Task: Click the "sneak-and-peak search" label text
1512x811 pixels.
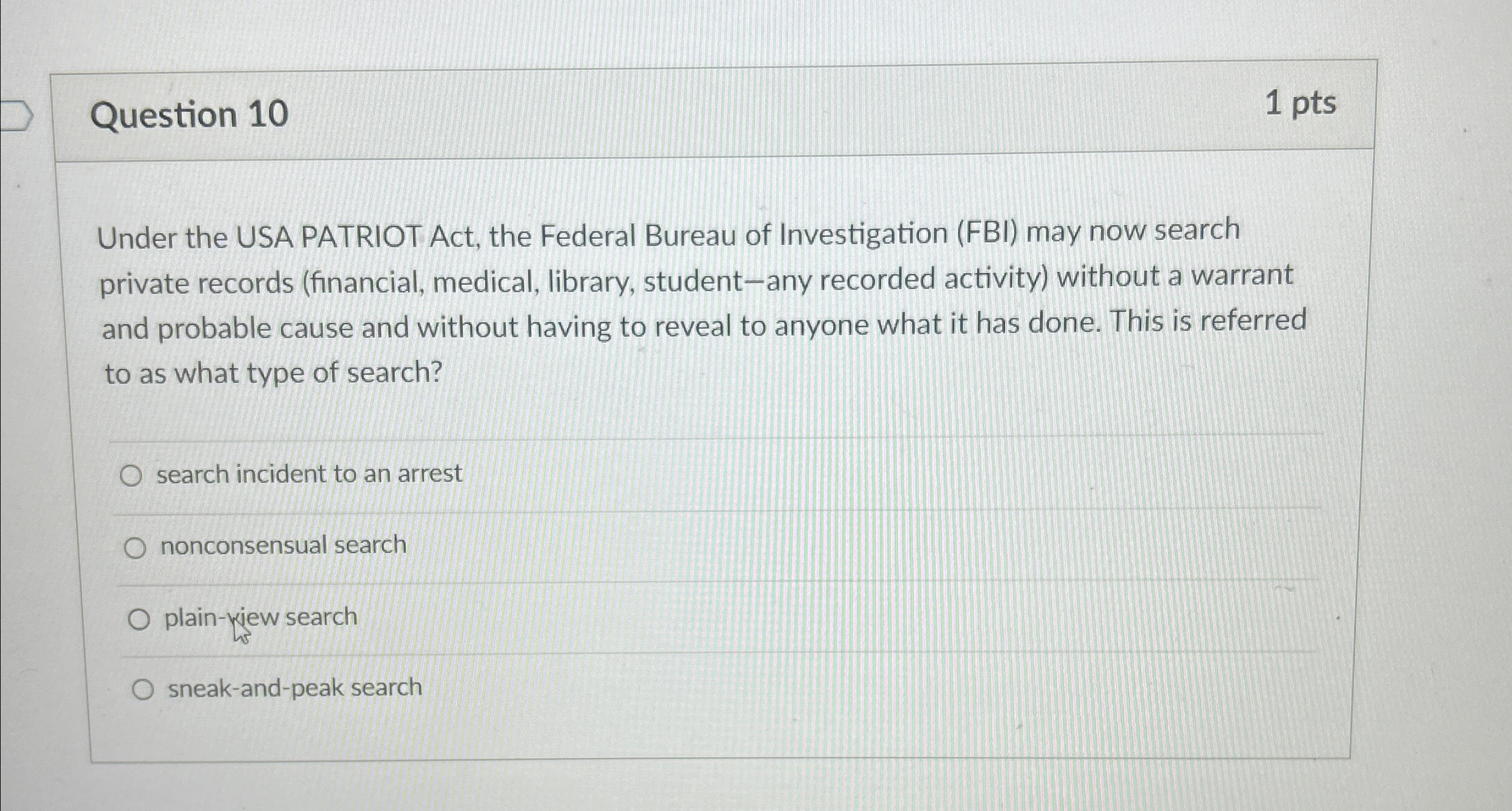Action: point(294,688)
